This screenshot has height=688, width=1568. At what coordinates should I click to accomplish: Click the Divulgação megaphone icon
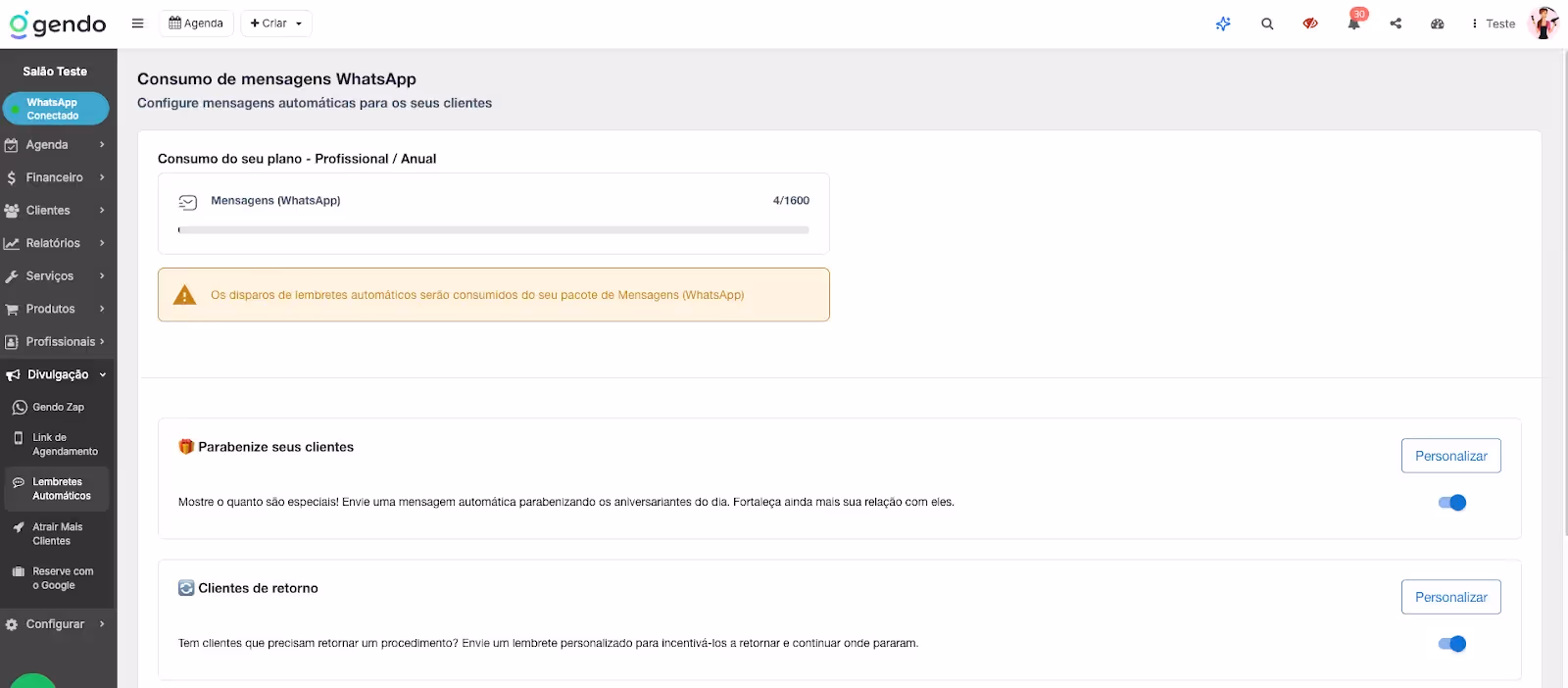(x=13, y=374)
